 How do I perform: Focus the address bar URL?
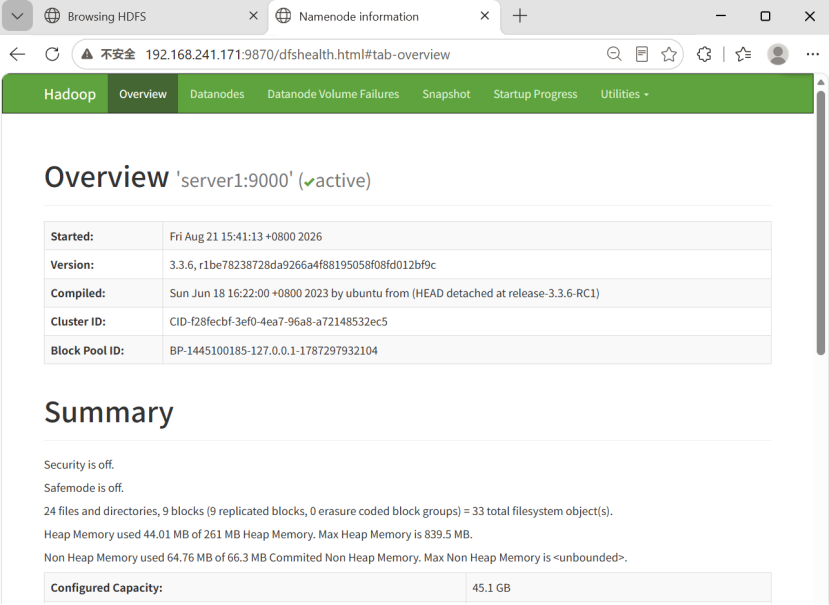(x=298, y=54)
